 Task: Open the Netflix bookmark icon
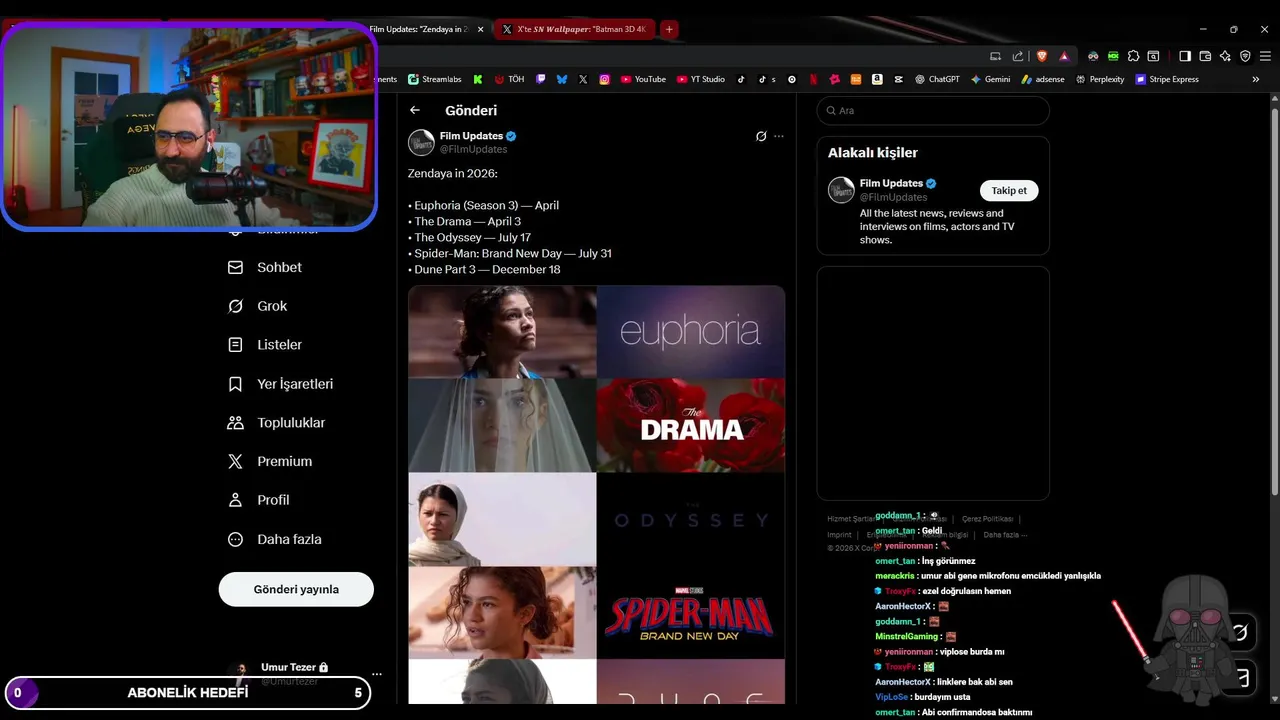tap(813, 79)
